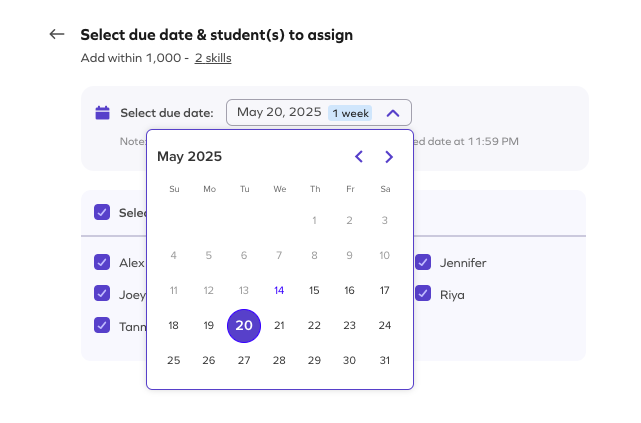Select May 14 in the calendar

[279, 290]
